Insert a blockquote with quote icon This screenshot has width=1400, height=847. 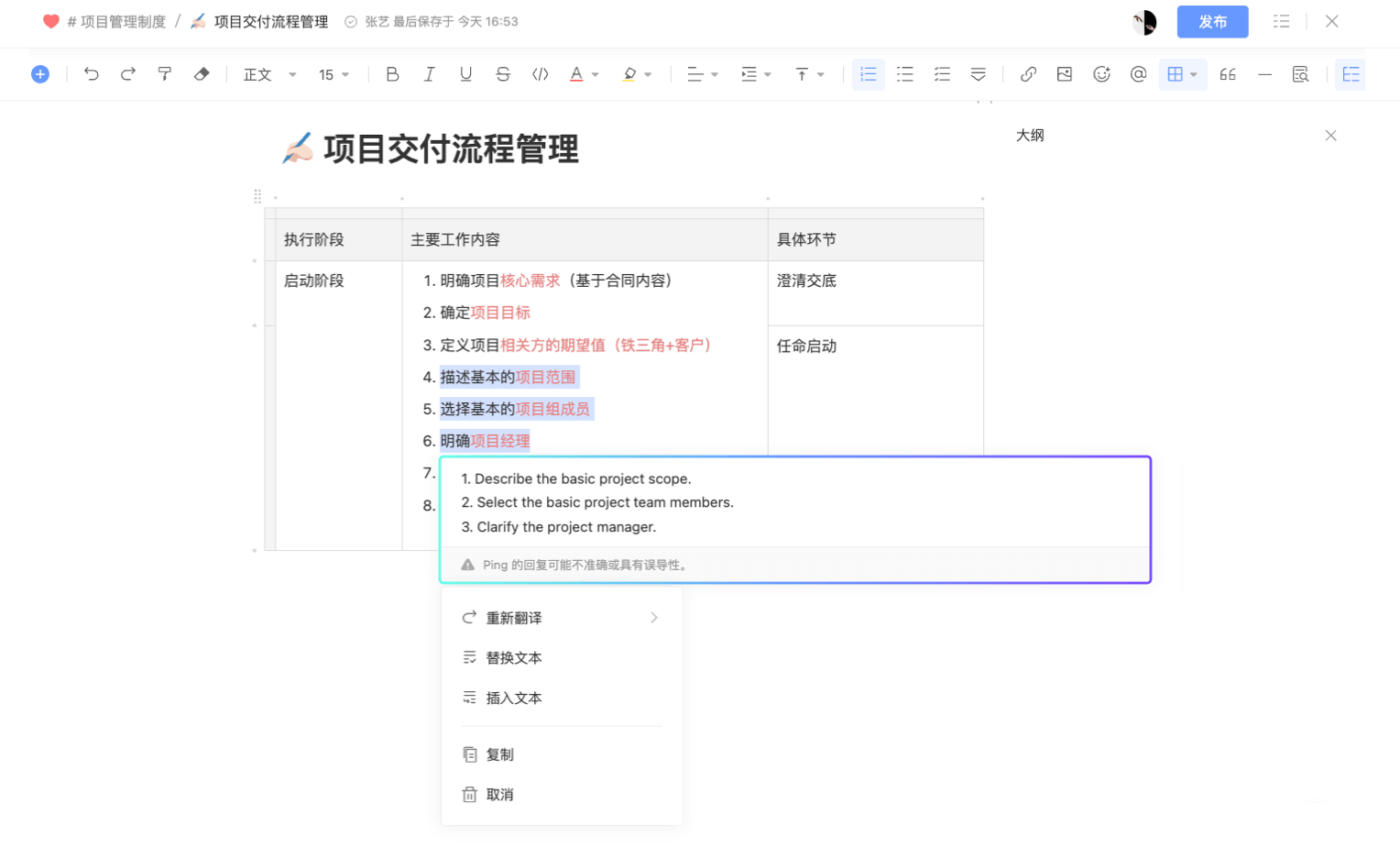tap(1228, 74)
